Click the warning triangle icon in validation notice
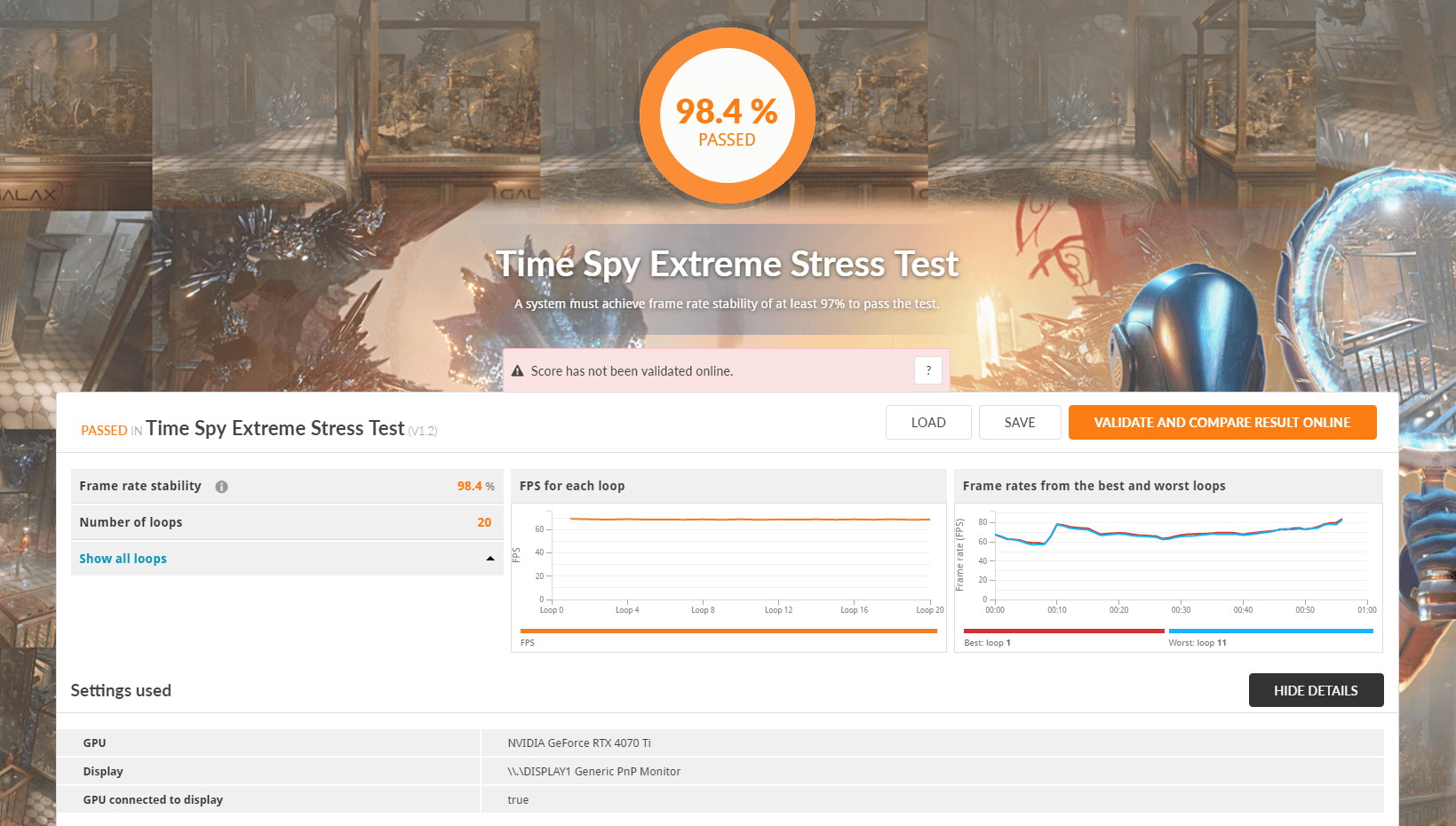Image resolution: width=1456 pixels, height=826 pixels. pyautogui.click(x=518, y=371)
